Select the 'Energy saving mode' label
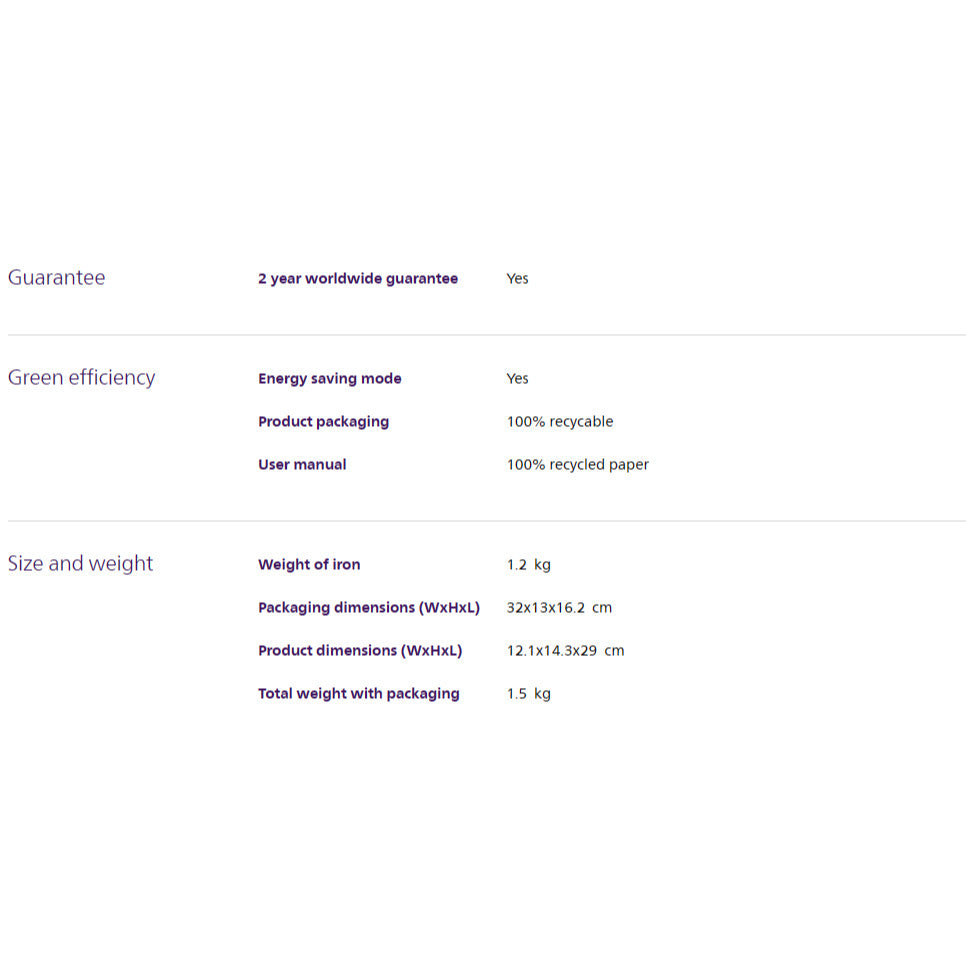 (329, 379)
